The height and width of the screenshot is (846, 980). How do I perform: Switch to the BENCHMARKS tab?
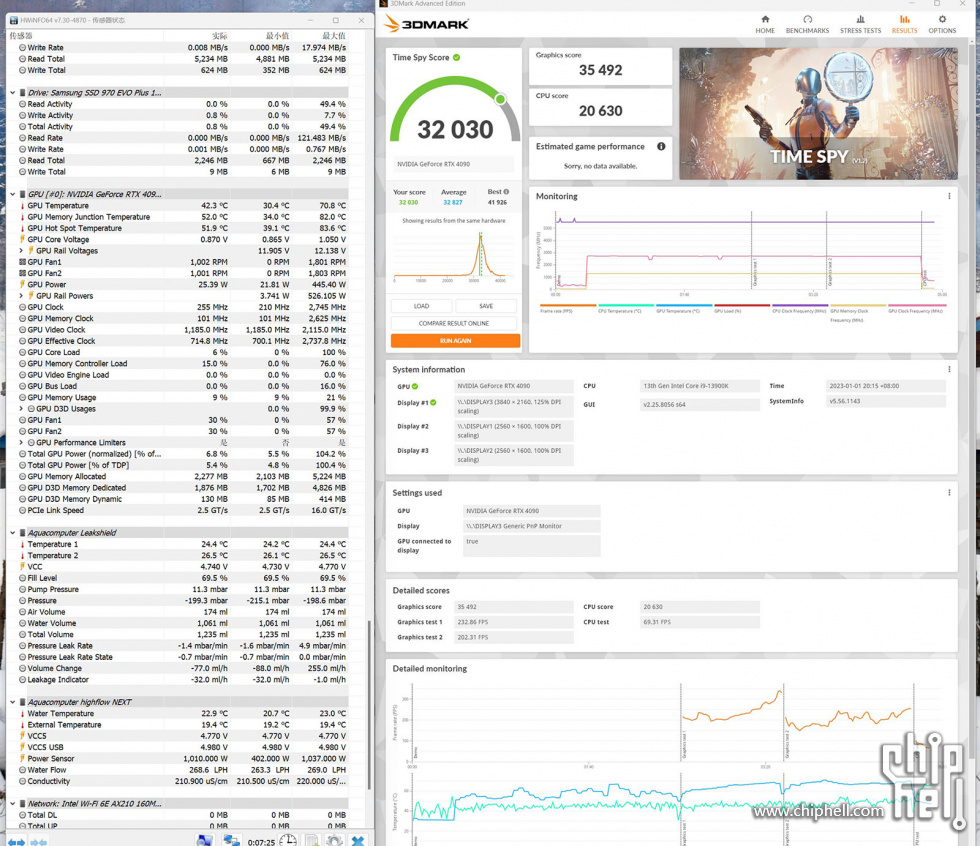[x=807, y=24]
